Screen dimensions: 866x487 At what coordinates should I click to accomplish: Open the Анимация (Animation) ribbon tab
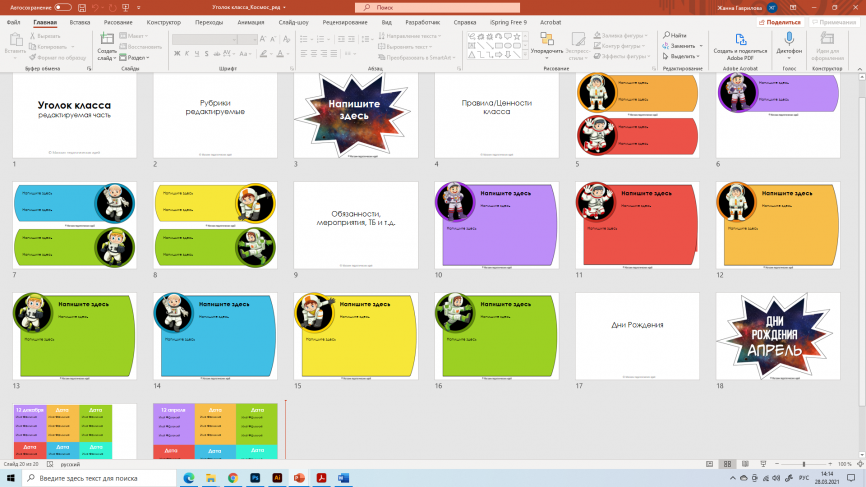[251, 21]
